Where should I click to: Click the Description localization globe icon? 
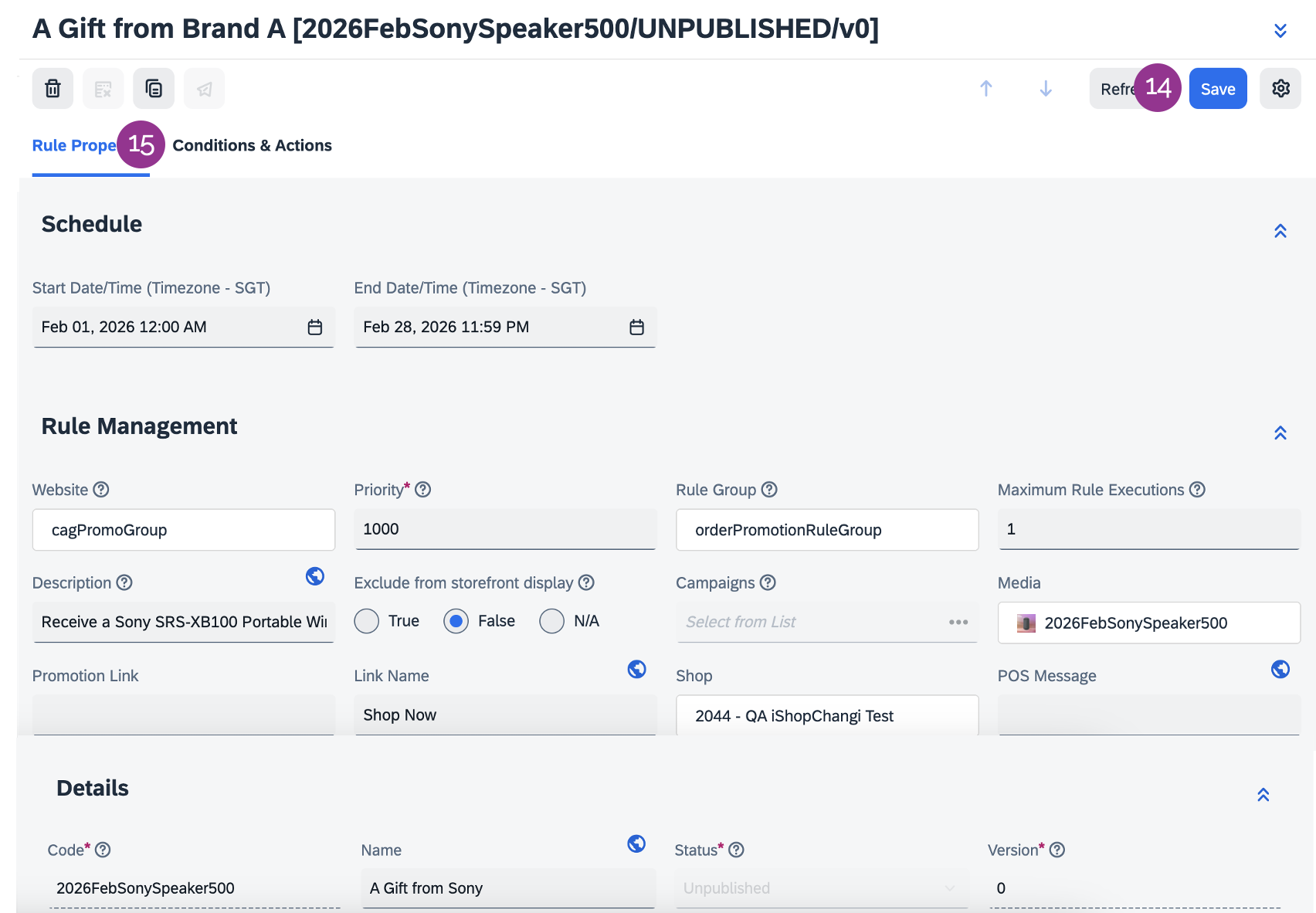[315, 576]
